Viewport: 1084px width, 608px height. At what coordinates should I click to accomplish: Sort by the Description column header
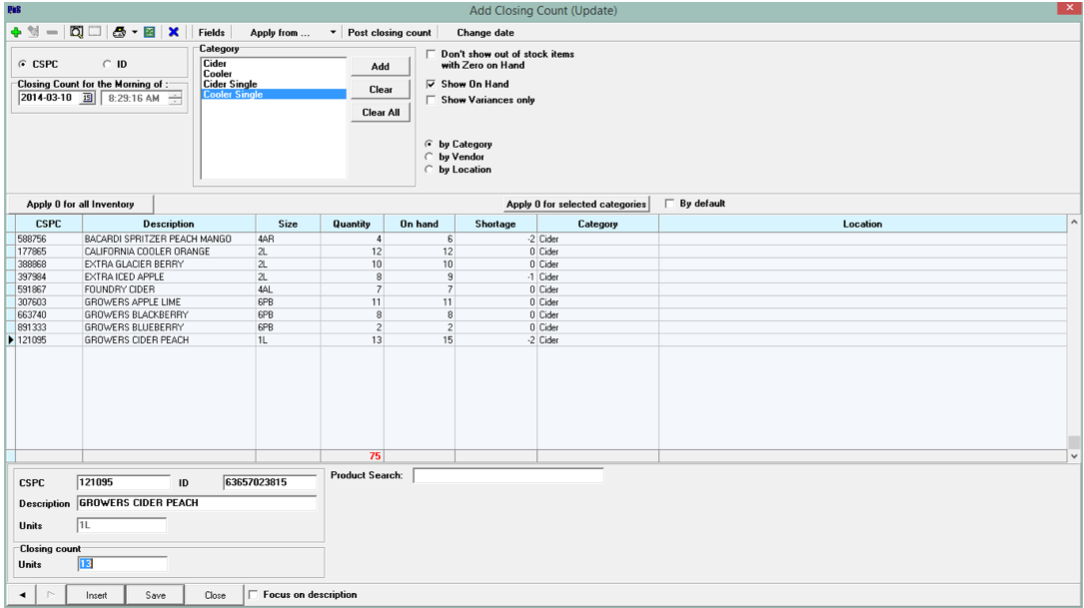(169, 224)
